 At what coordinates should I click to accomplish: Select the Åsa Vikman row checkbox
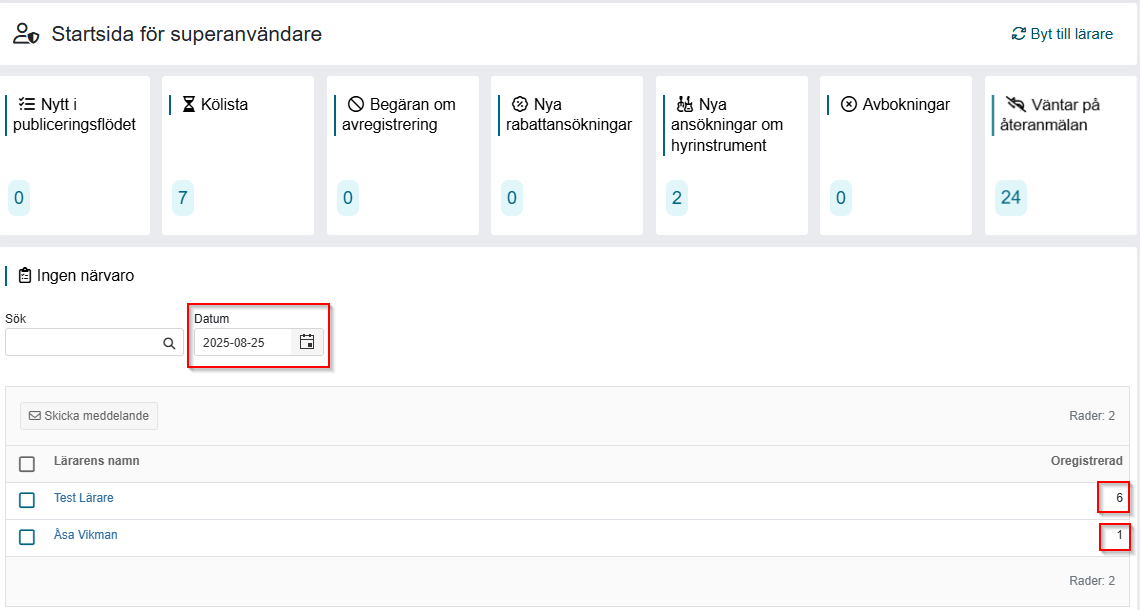pos(27,537)
